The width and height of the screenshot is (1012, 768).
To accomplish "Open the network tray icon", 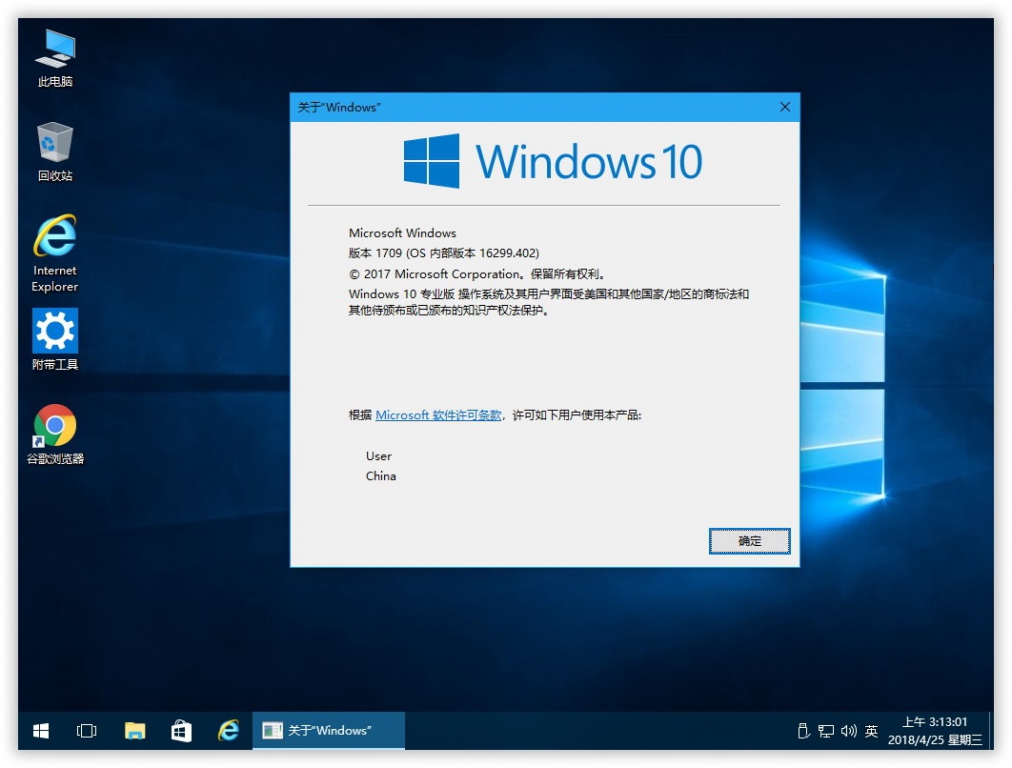I will tap(826, 731).
